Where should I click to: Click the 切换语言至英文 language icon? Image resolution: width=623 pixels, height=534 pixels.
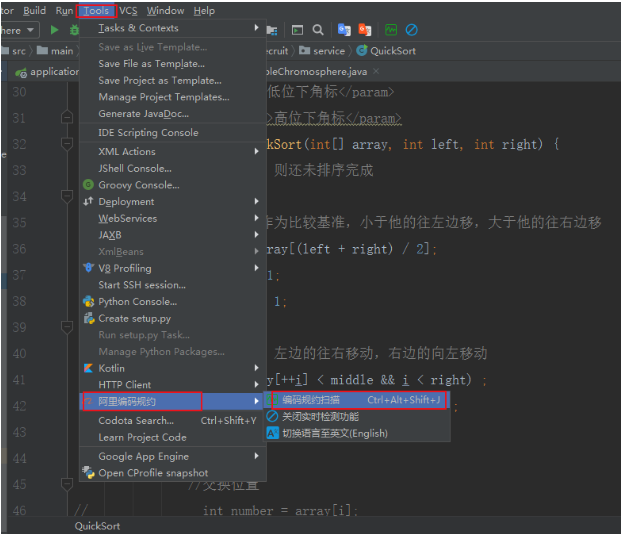tap(273, 433)
